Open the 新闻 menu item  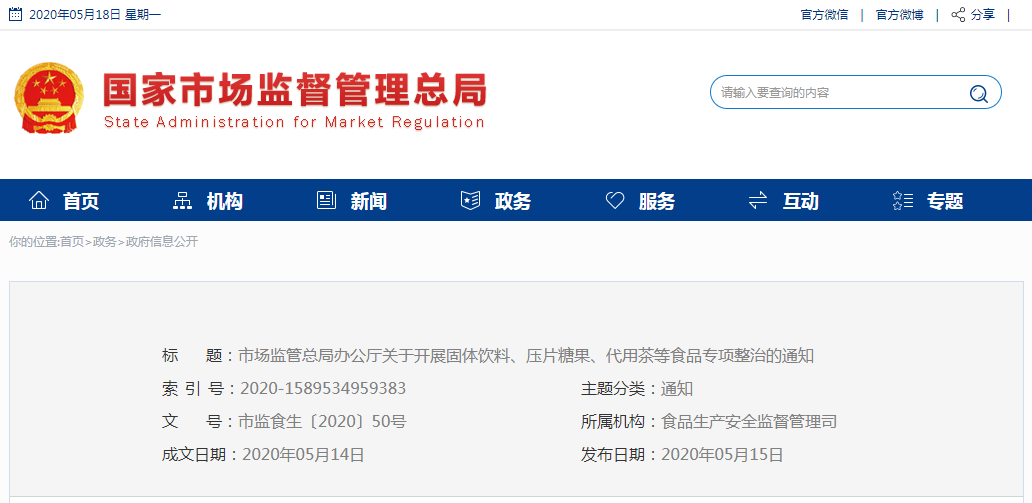click(x=368, y=201)
